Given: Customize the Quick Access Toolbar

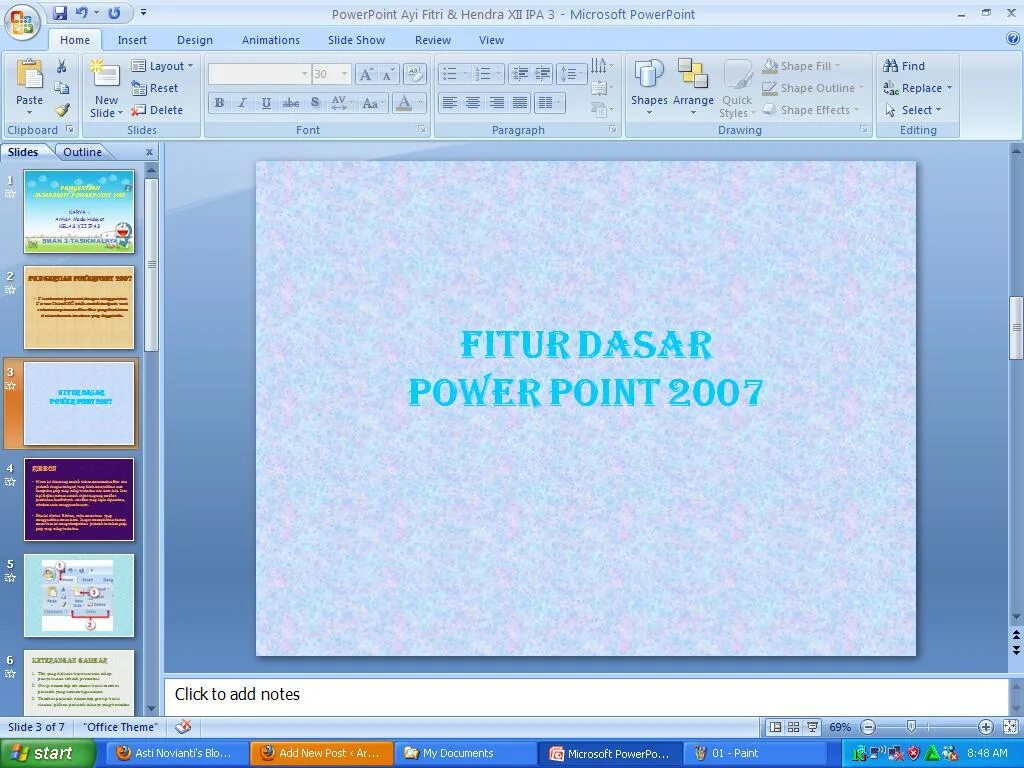Looking at the screenshot, I should (143, 12).
